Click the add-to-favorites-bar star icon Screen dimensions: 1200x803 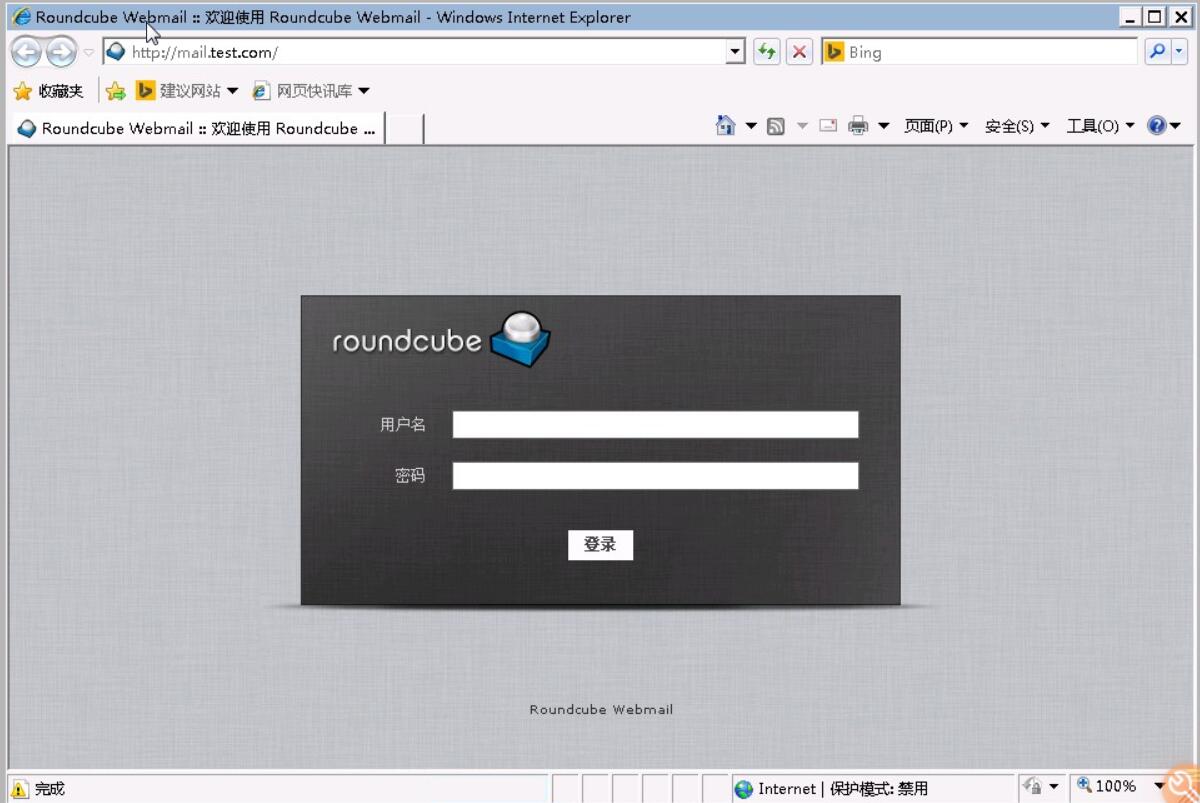click(x=115, y=91)
